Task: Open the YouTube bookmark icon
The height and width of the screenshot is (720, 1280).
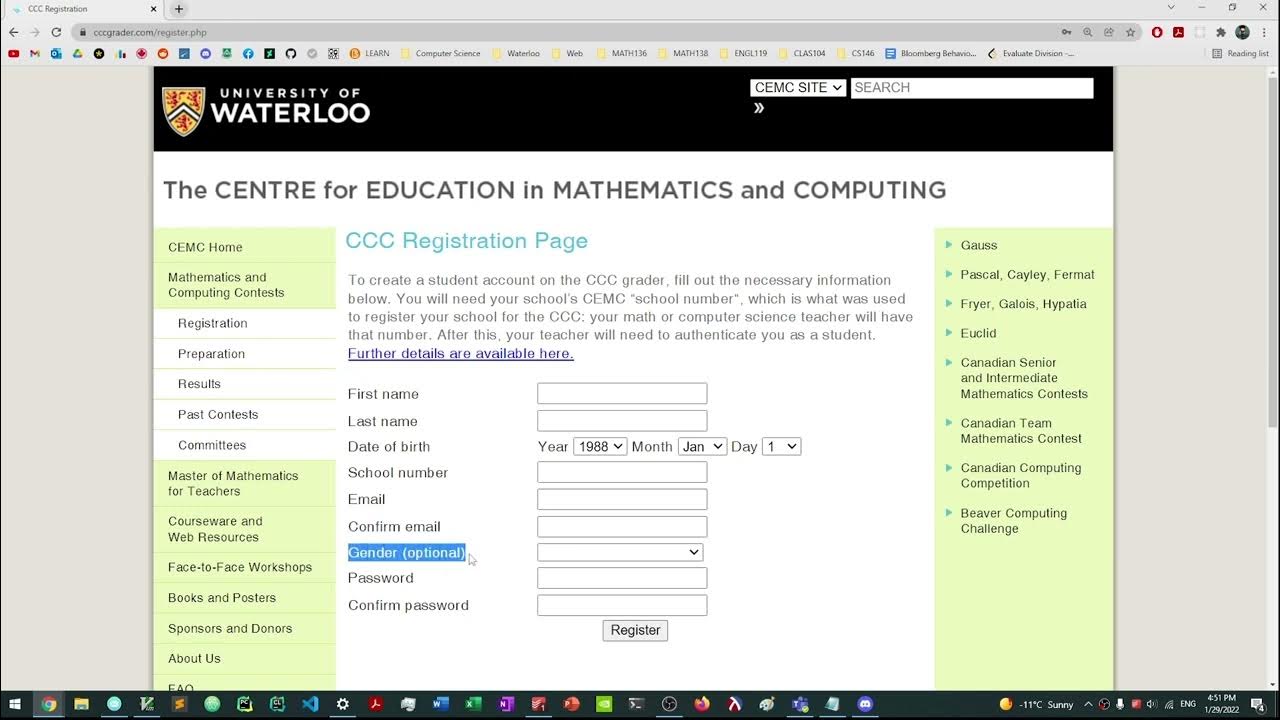Action: click(13, 54)
